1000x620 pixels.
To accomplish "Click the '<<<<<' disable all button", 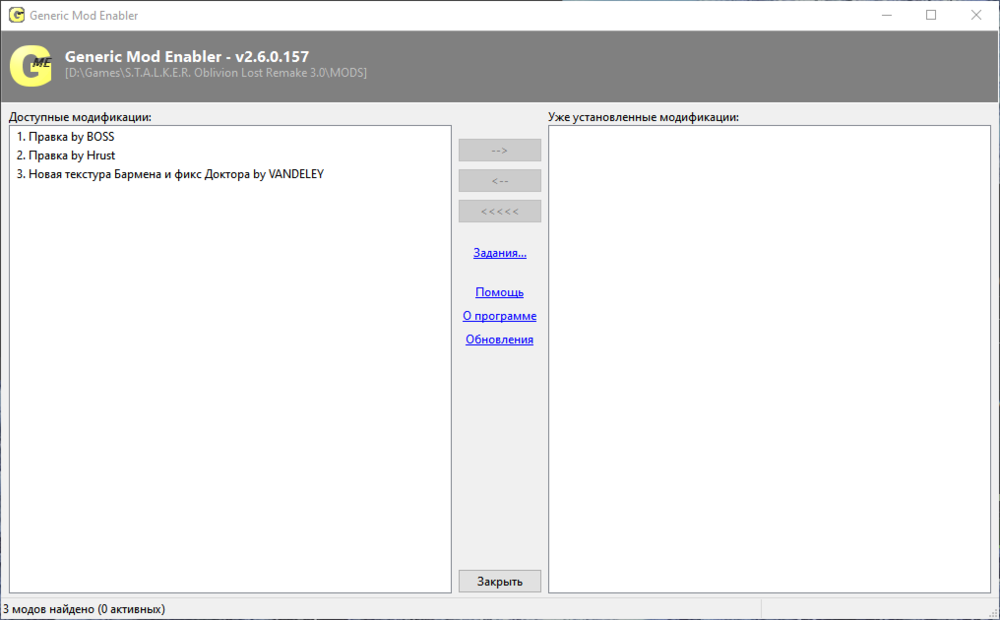I will tap(499, 211).
